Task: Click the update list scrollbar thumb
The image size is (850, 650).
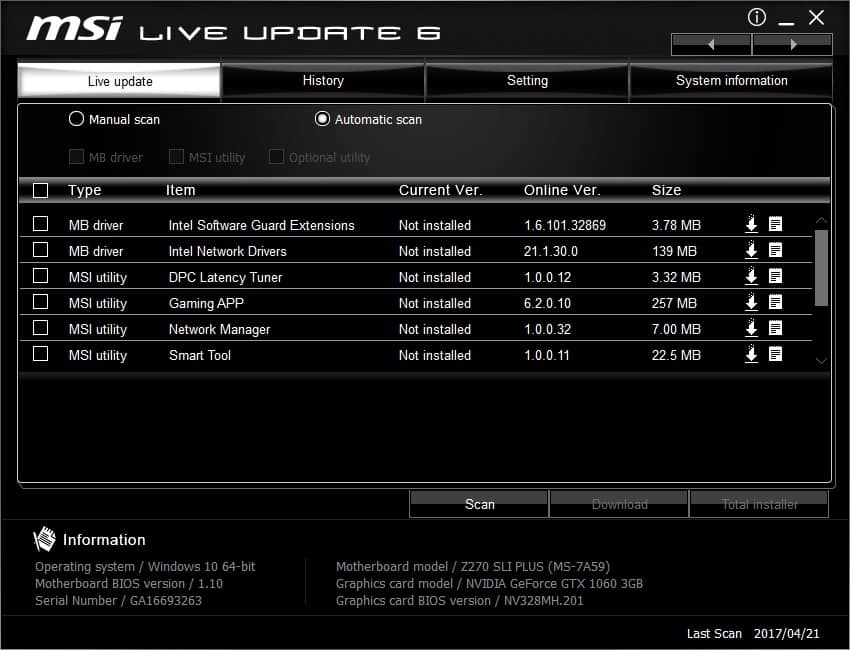Action: click(821, 268)
